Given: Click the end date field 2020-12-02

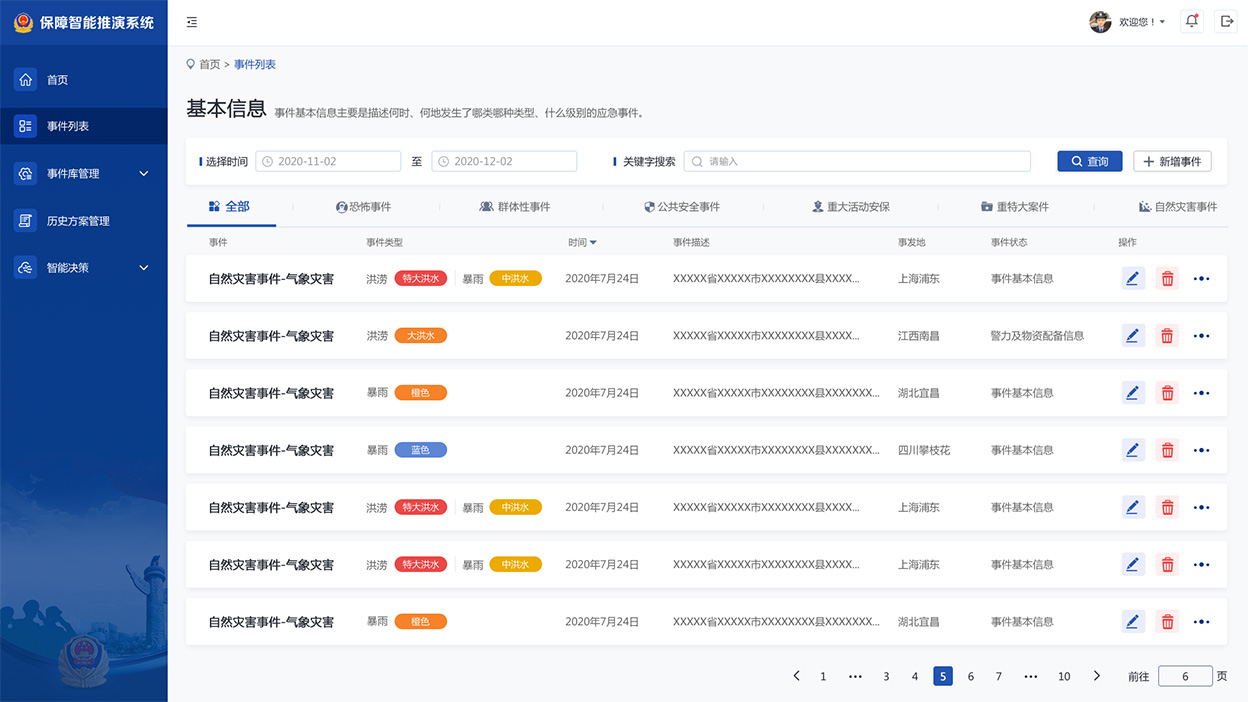Looking at the screenshot, I should click(x=504, y=161).
